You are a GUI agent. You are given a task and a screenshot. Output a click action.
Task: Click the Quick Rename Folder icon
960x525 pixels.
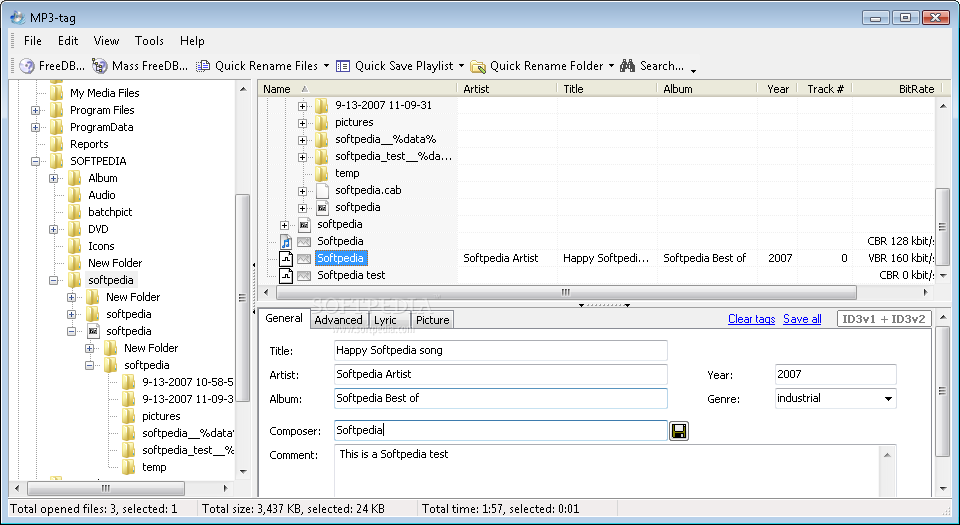click(x=478, y=66)
